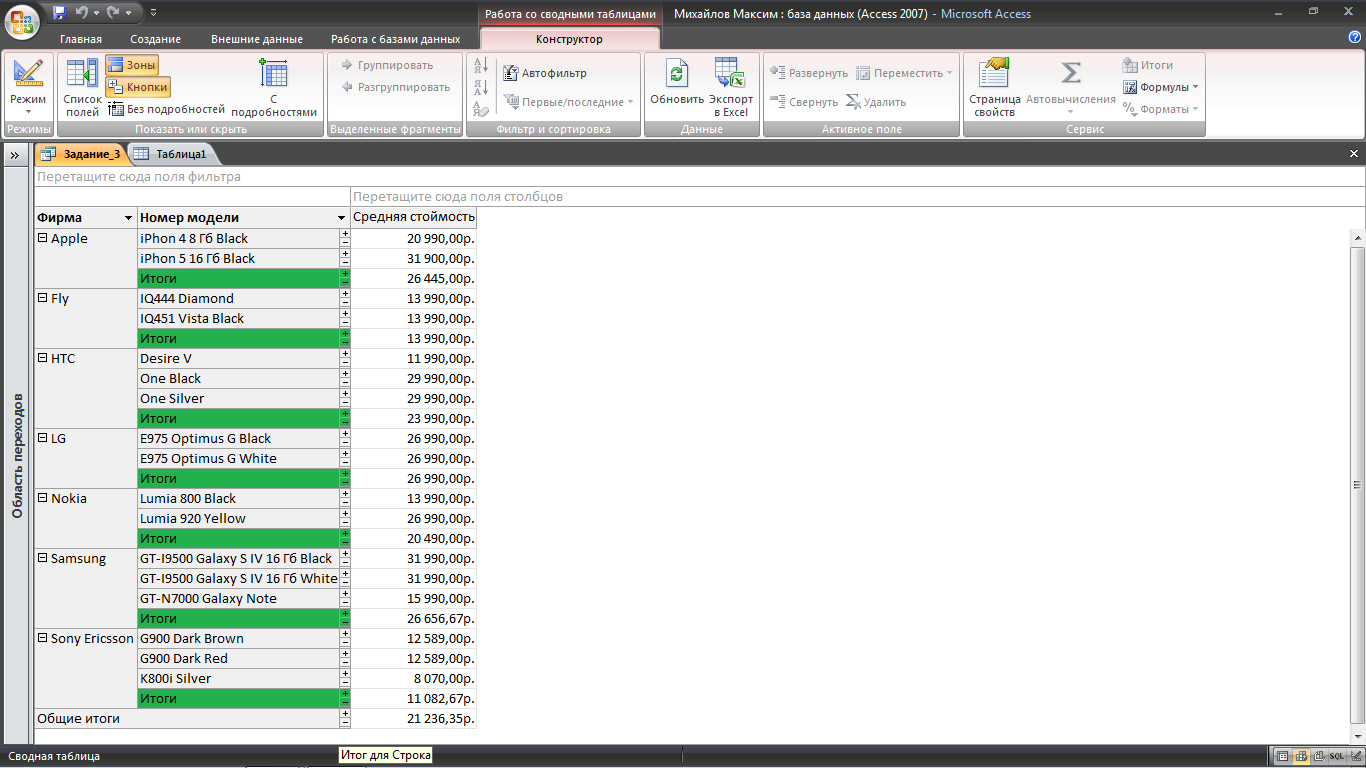Collapse the Sony Ericsson group
Image resolution: width=1366 pixels, height=768 pixels.
tap(42, 638)
